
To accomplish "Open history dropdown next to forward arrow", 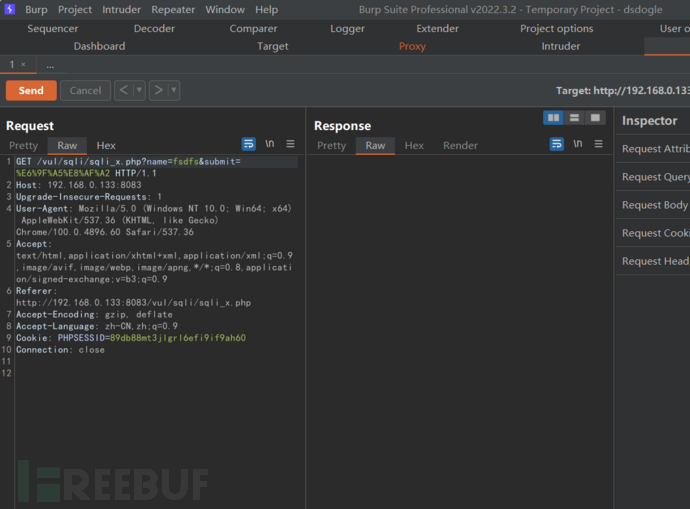I will point(174,90).
